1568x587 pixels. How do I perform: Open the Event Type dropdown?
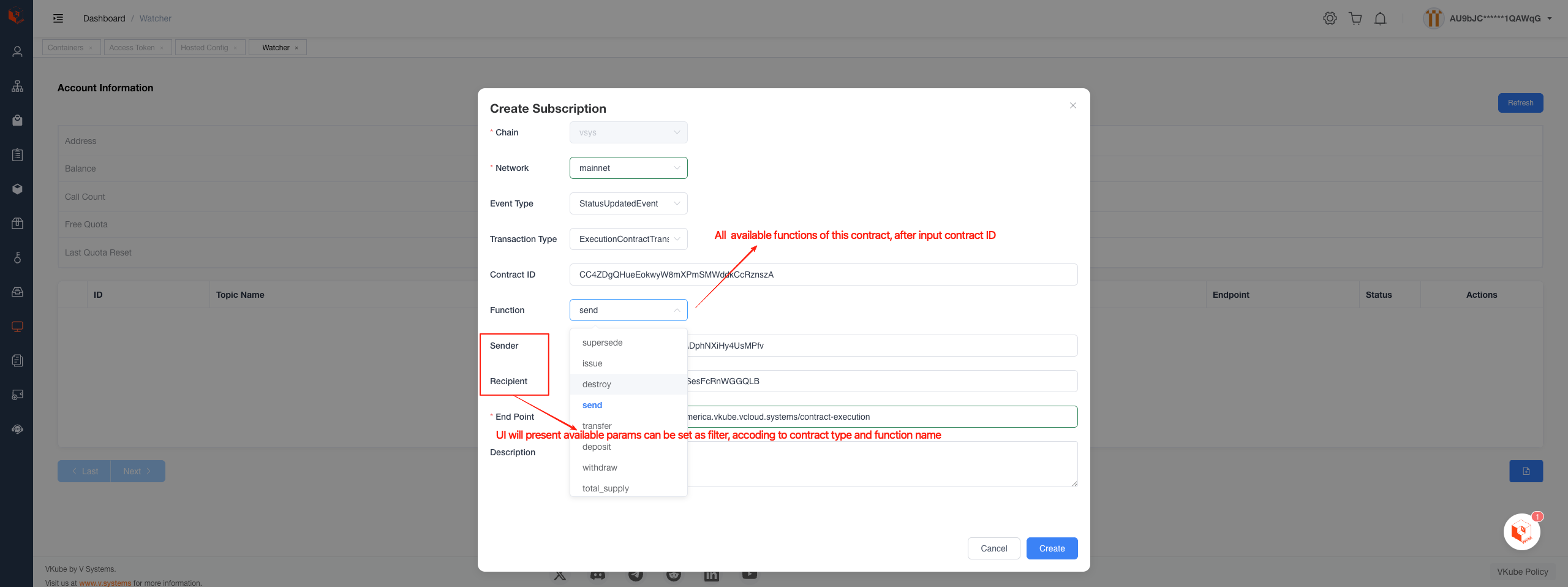[x=628, y=203]
